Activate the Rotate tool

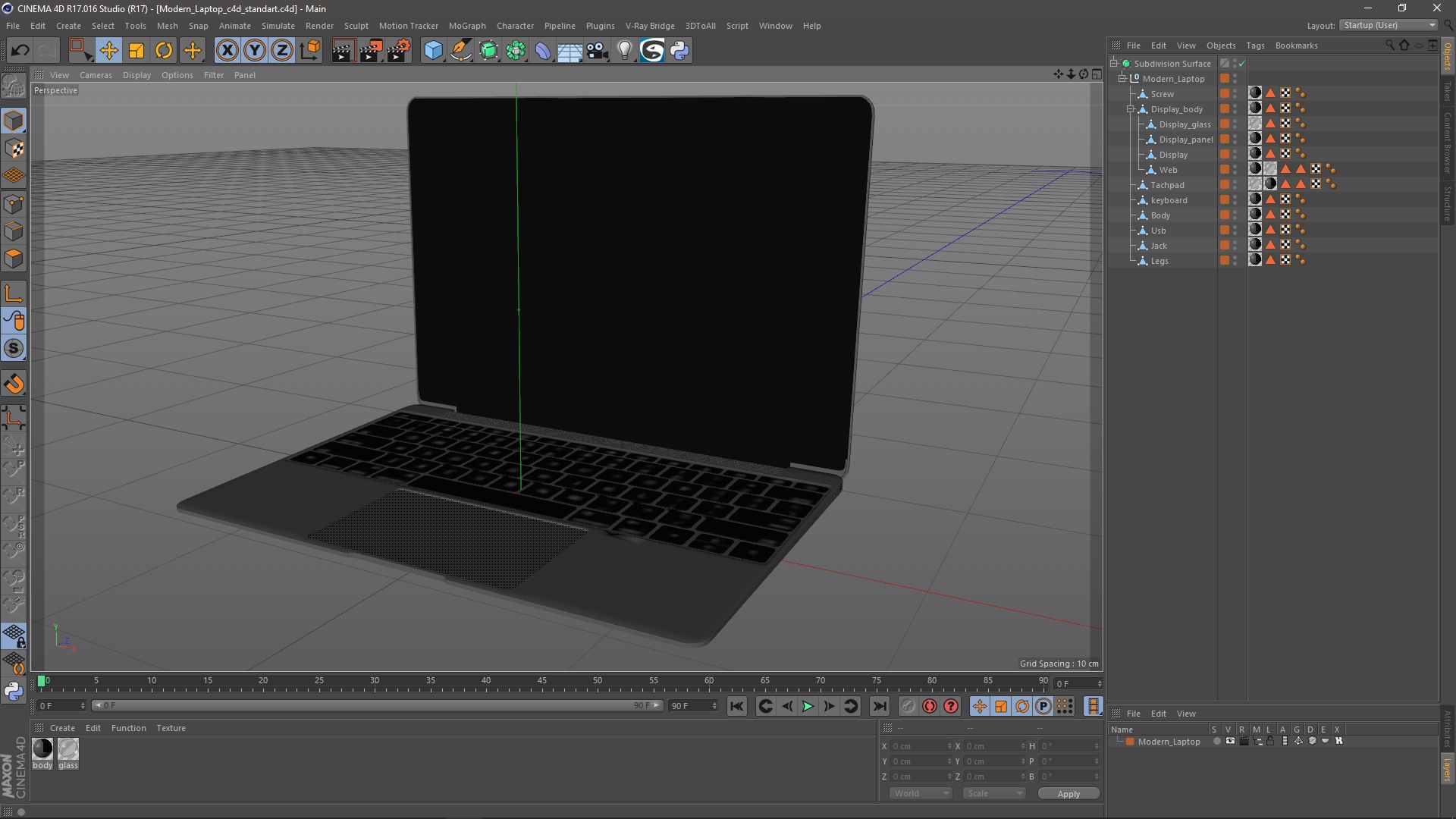coord(164,51)
